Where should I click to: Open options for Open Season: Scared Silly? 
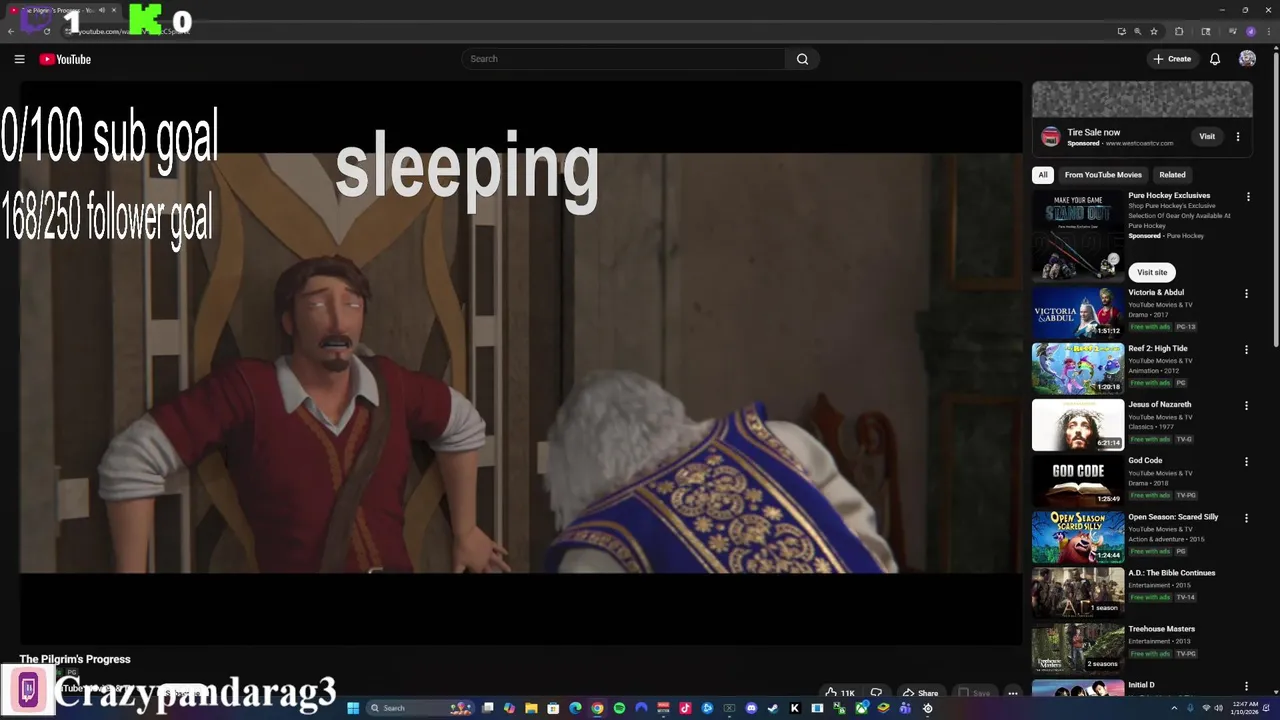click(1246, 518)
